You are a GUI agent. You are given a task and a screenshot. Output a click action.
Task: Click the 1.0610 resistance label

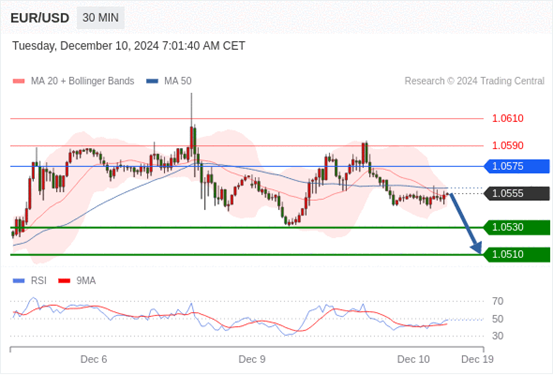(x=508, y=119)
